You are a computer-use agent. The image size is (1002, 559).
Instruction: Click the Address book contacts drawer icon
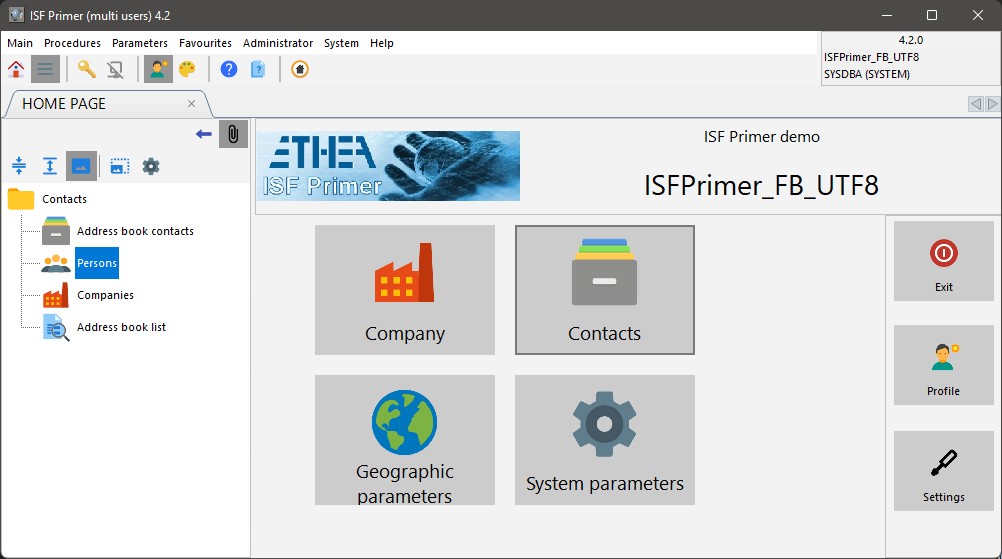[x=56, y=231]
